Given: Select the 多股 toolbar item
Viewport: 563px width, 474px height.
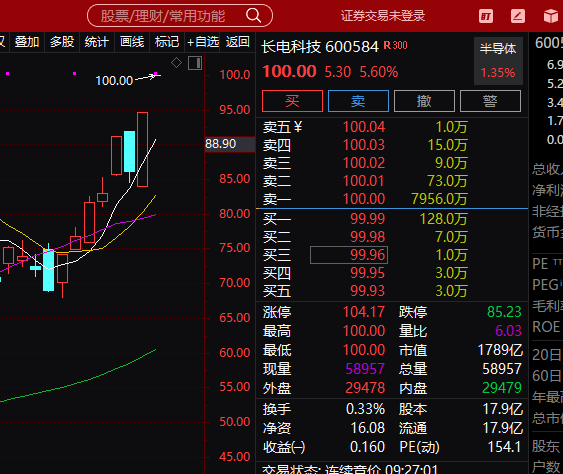Looking at the screenshot, I should point(62,42).
